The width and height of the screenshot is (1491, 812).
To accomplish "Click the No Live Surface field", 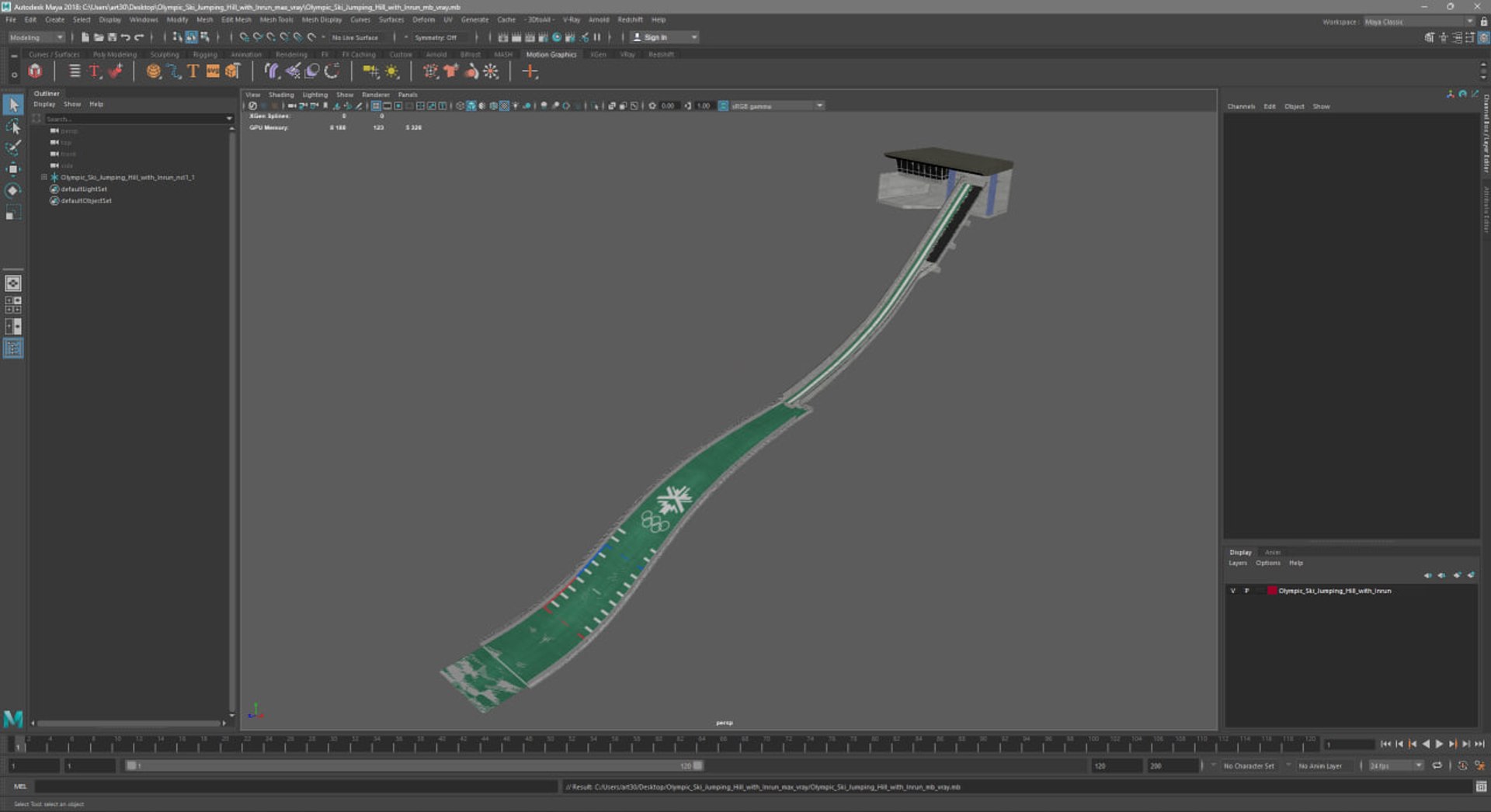I will pos(356,37).
